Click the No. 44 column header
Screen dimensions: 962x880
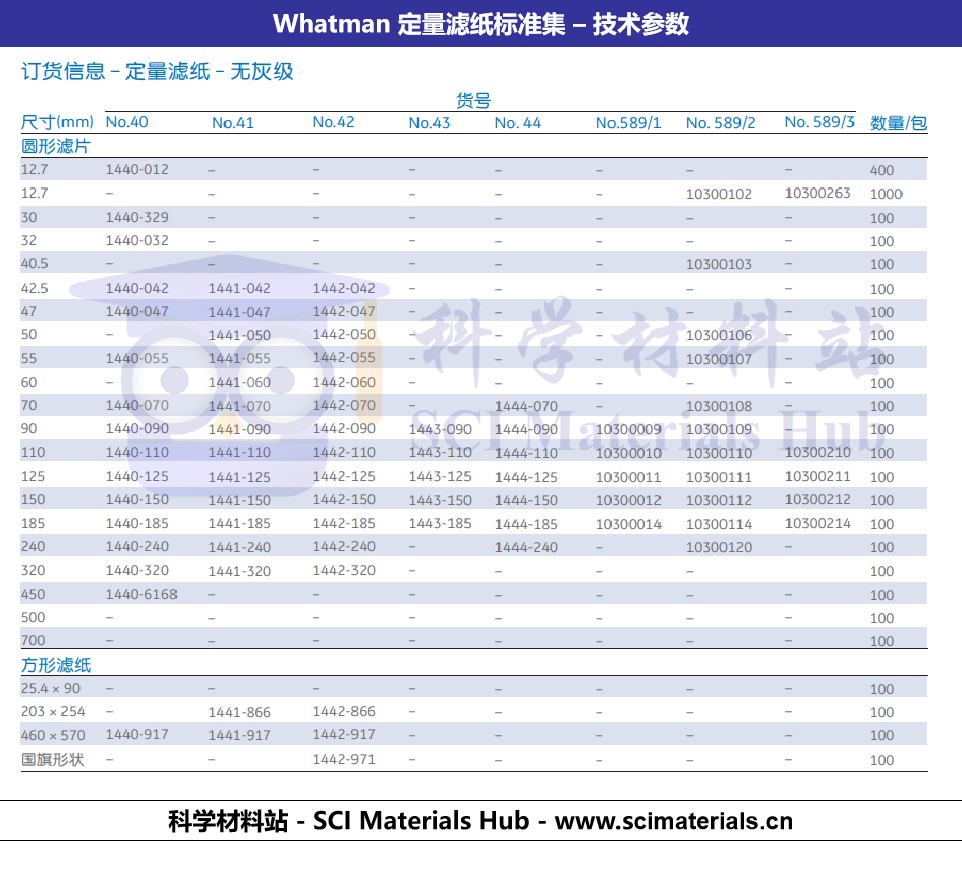point(518,123)
